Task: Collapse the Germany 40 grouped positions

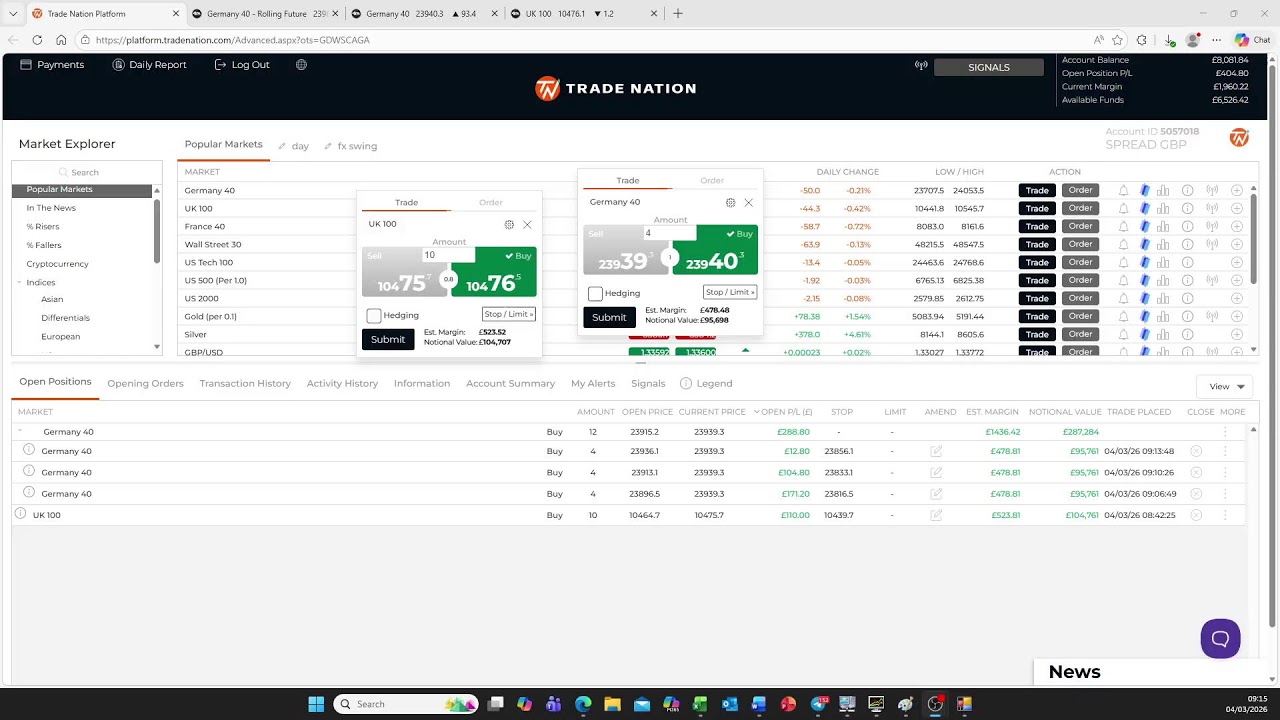Action: [x=20, y=430]
